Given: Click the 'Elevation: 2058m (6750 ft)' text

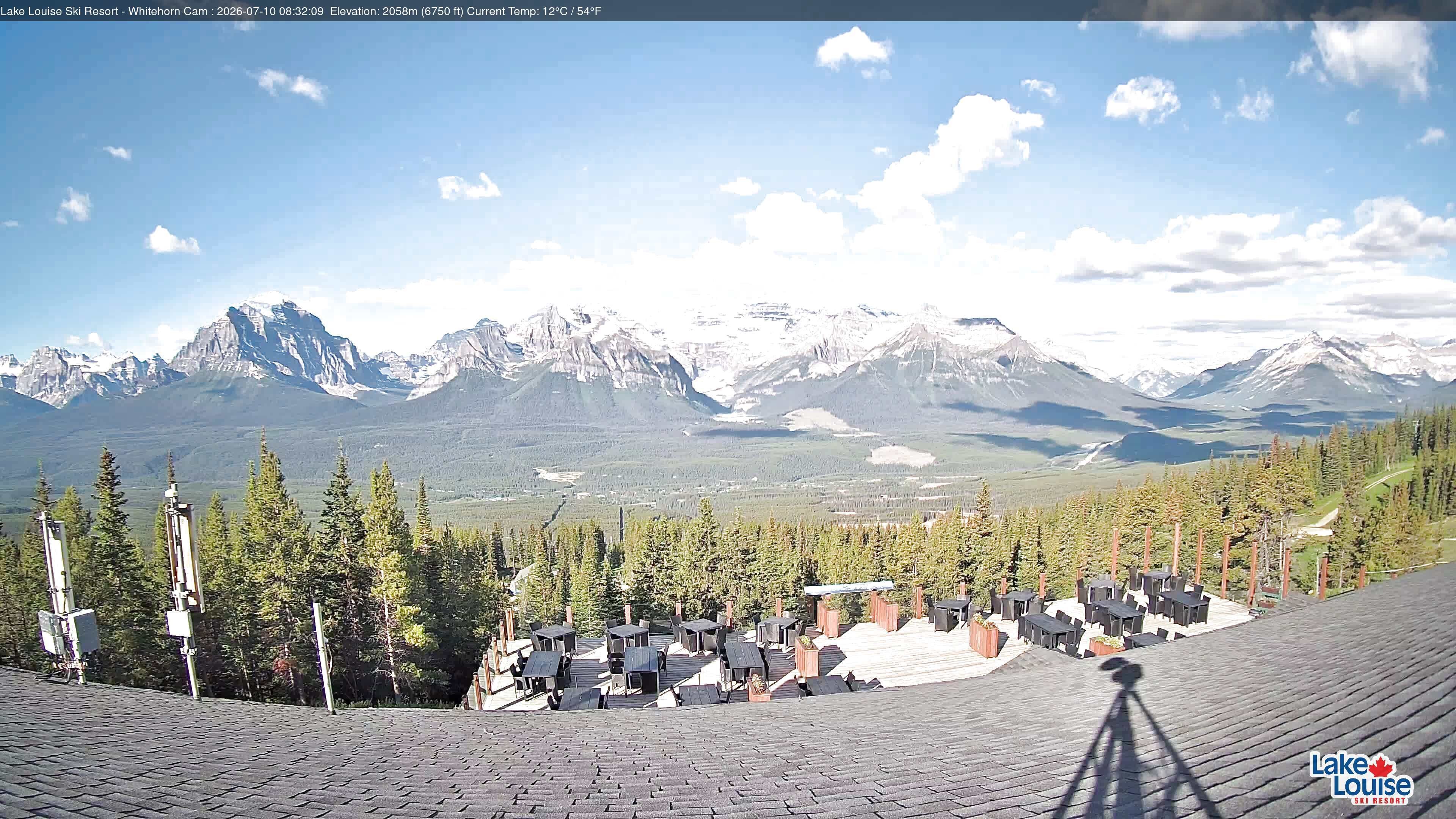Looking at the screenshot, I should pos(396,11).
